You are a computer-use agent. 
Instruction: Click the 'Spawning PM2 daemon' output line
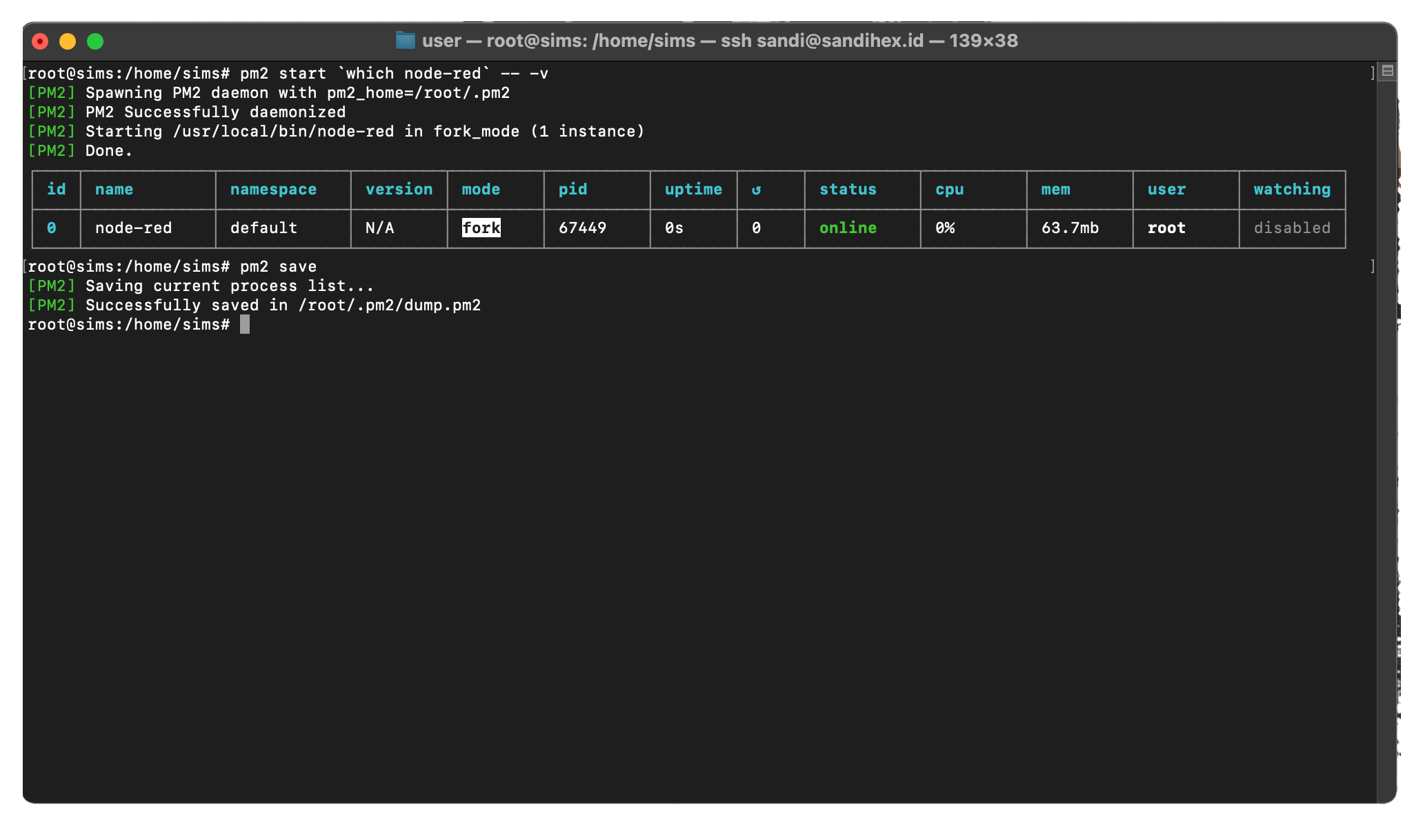[x=268, y=92]
